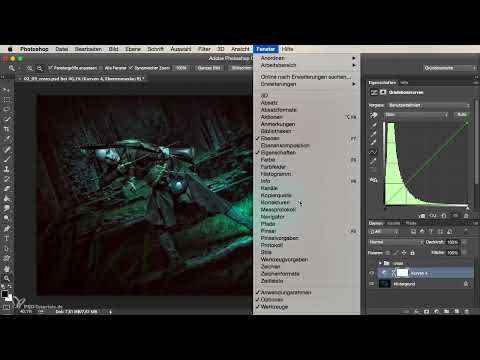
Task: Choose Protokoll from Fenster menu
Action: 306,245
